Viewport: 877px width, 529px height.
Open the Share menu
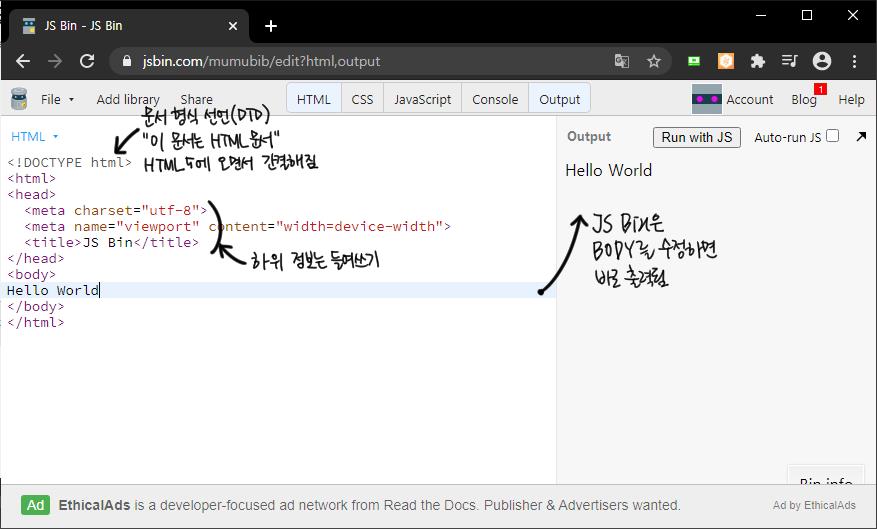(196, 100)
